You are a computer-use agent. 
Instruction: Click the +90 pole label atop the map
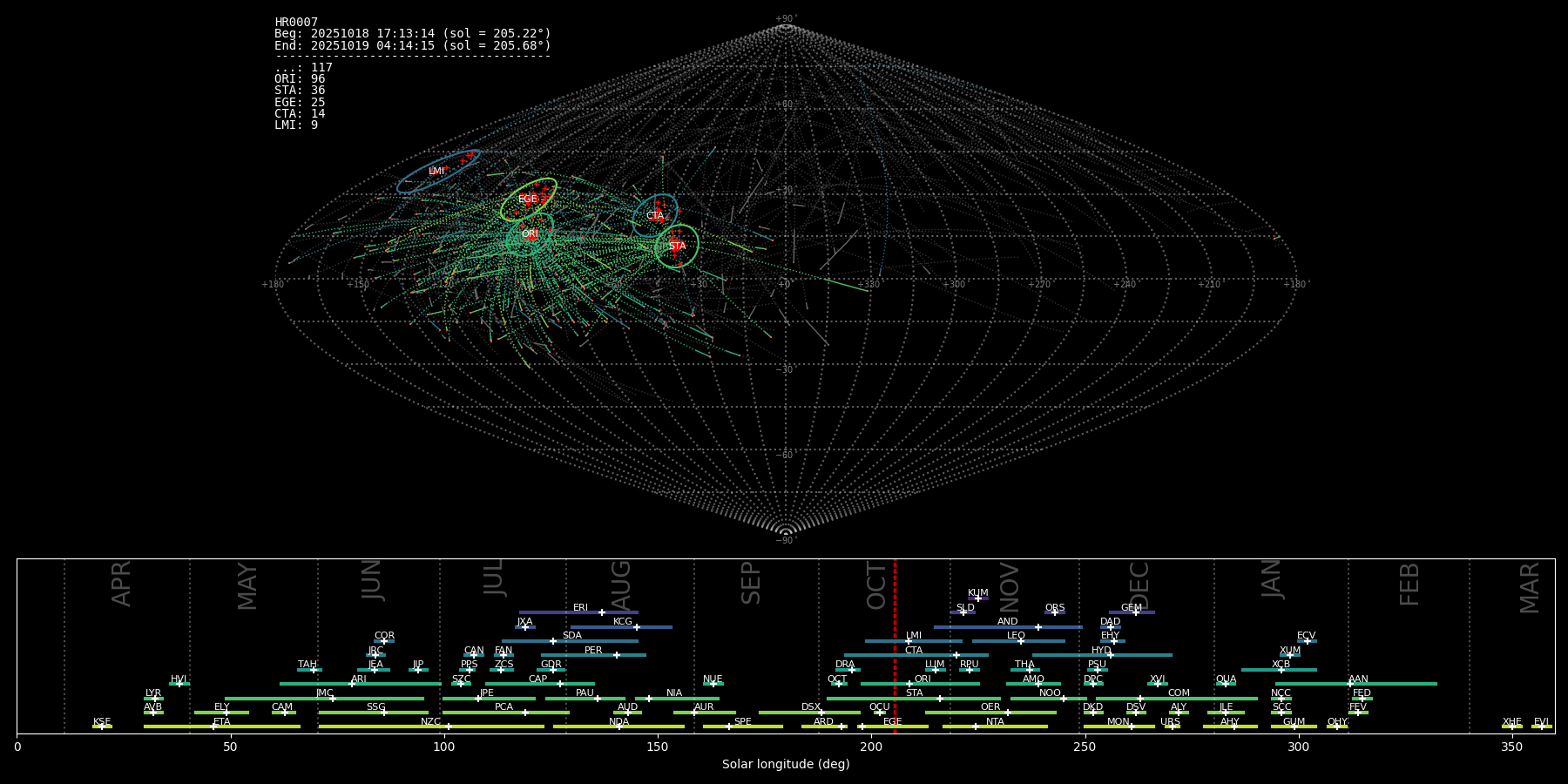786,19
